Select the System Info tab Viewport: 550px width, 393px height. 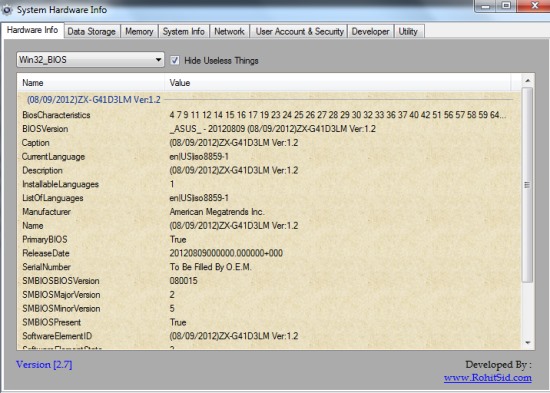(x=183, y=32)
